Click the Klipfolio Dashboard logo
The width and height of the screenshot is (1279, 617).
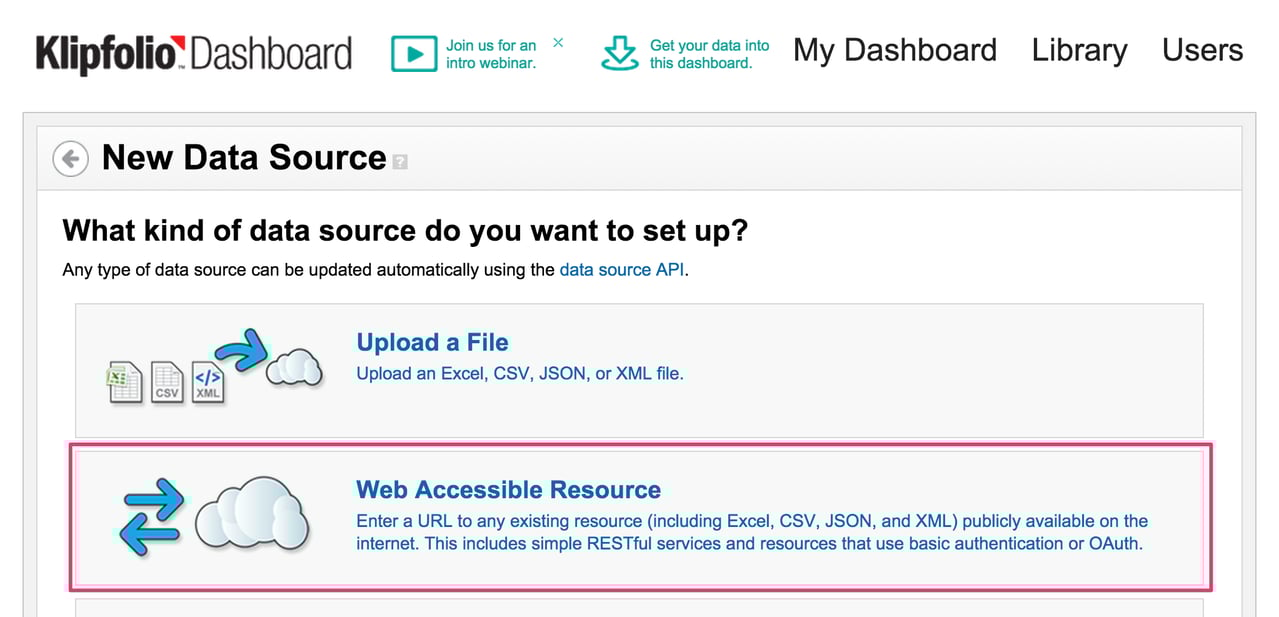pos(193,53)
